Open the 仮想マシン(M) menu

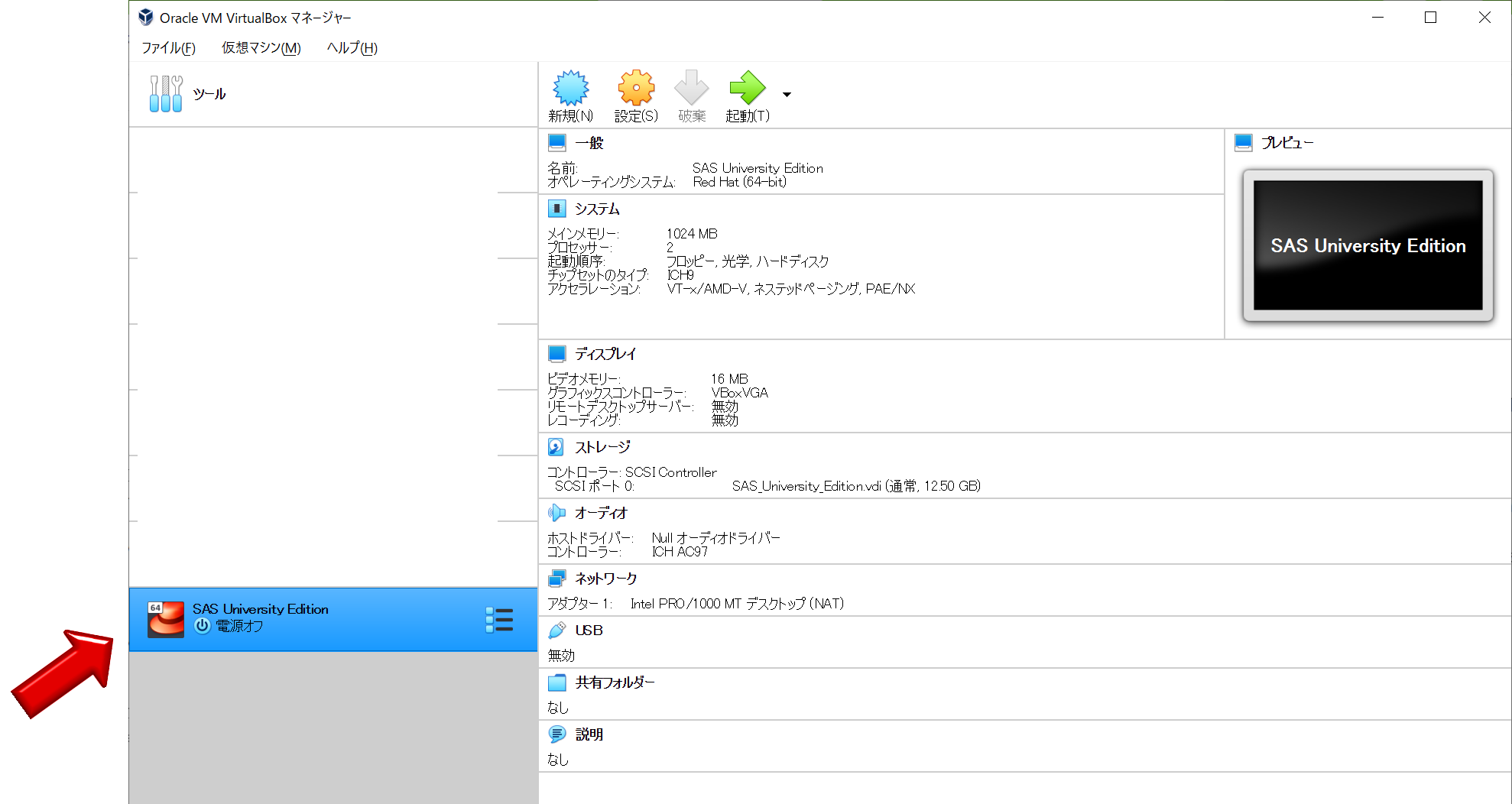(261, 48)
